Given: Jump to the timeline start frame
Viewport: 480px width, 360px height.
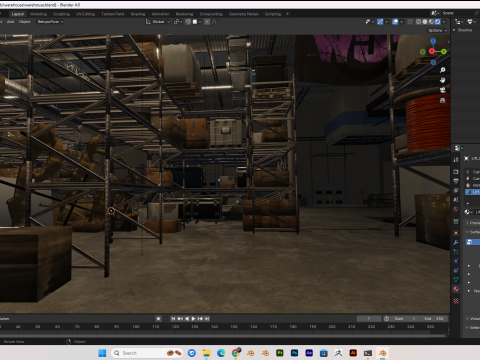Looking at the screenshot, I should (173, 319).
